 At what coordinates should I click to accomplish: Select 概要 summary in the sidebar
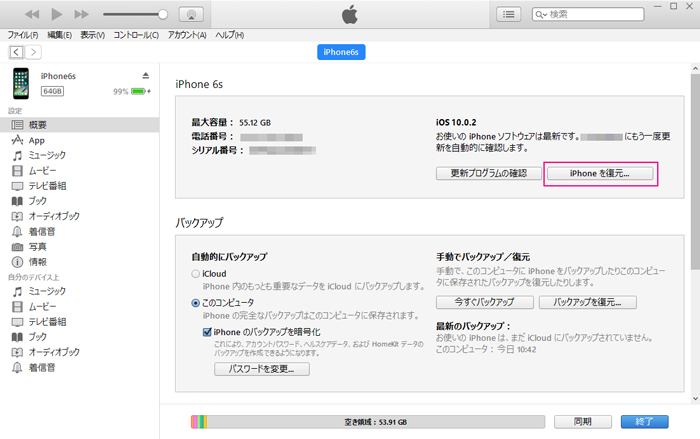click(x=79, y=125)
